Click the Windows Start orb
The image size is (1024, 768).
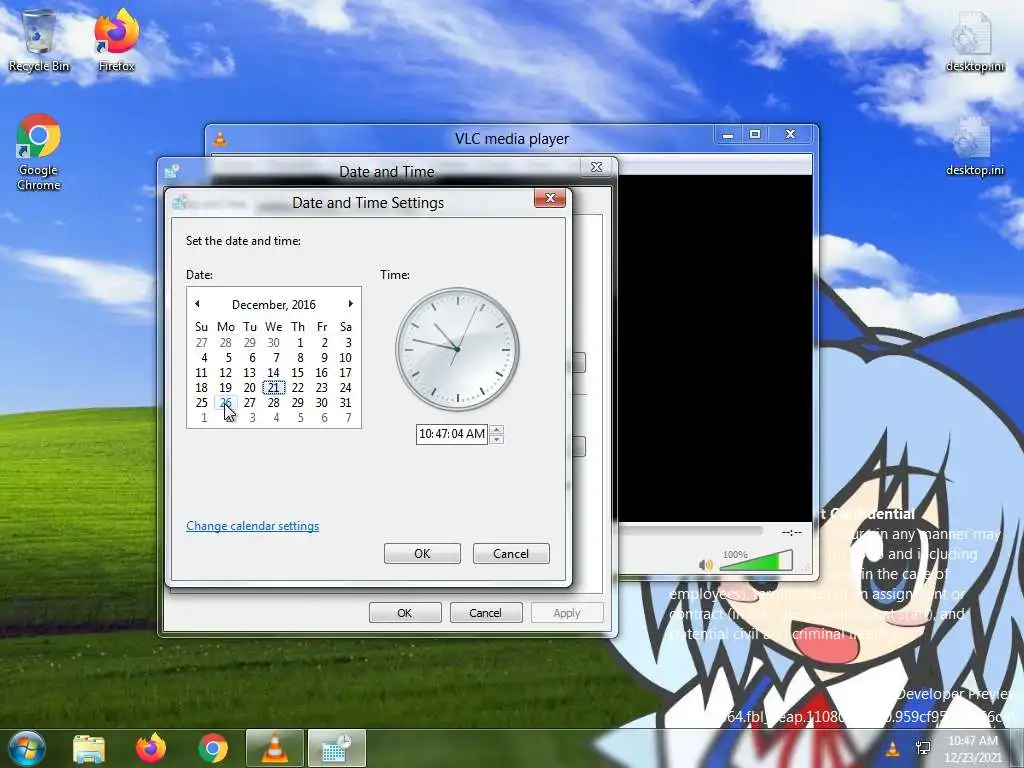26,748
